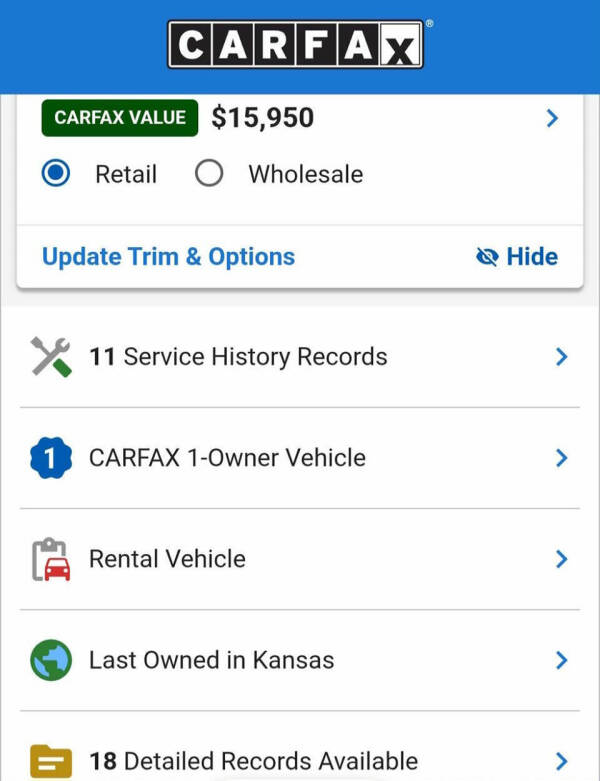Viewport: 600px width, 781px height.
Task: Select the Retail radio button
Action: click(x=56, y=173)
